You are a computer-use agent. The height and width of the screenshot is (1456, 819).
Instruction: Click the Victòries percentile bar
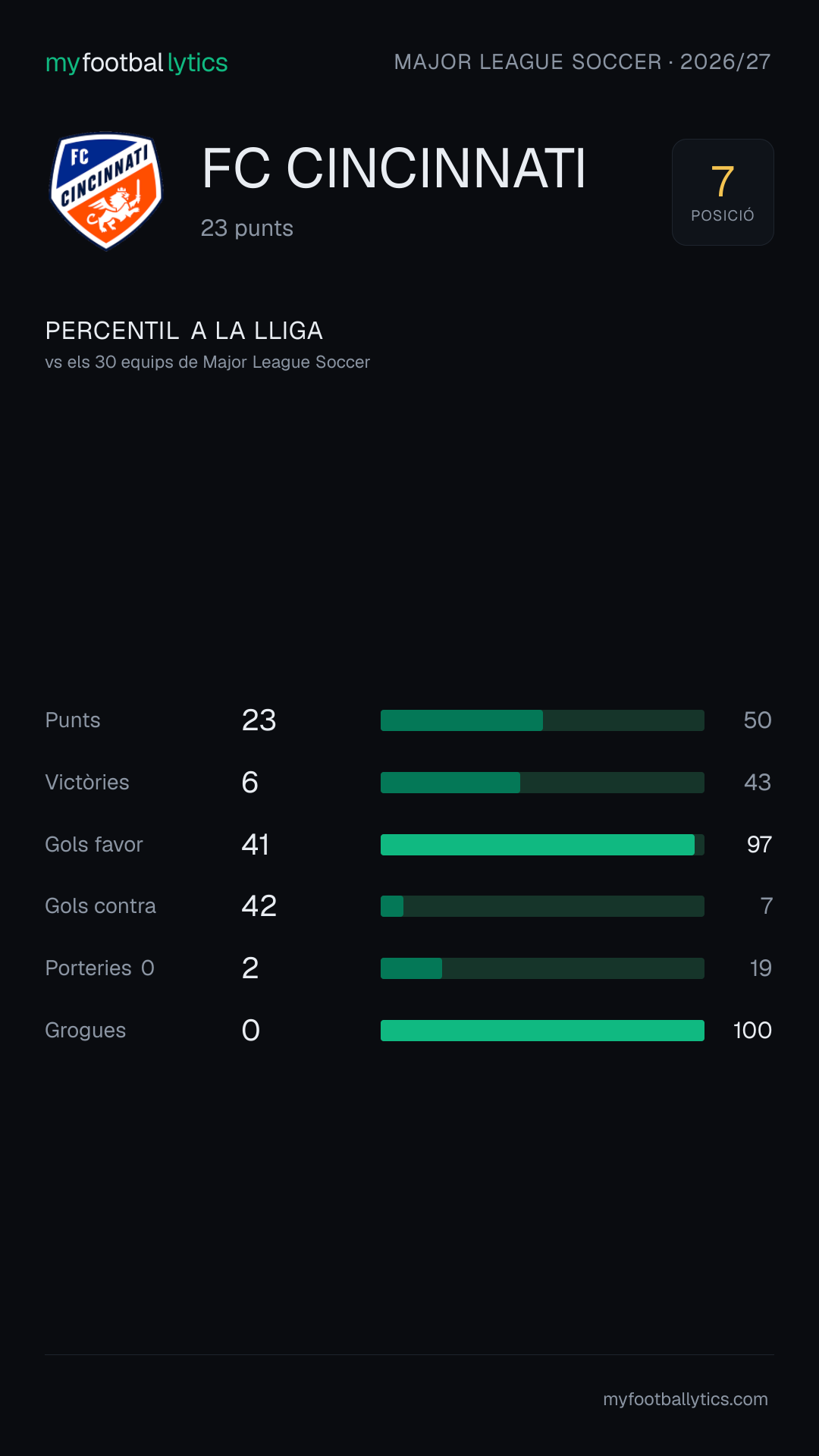point(542,783)
